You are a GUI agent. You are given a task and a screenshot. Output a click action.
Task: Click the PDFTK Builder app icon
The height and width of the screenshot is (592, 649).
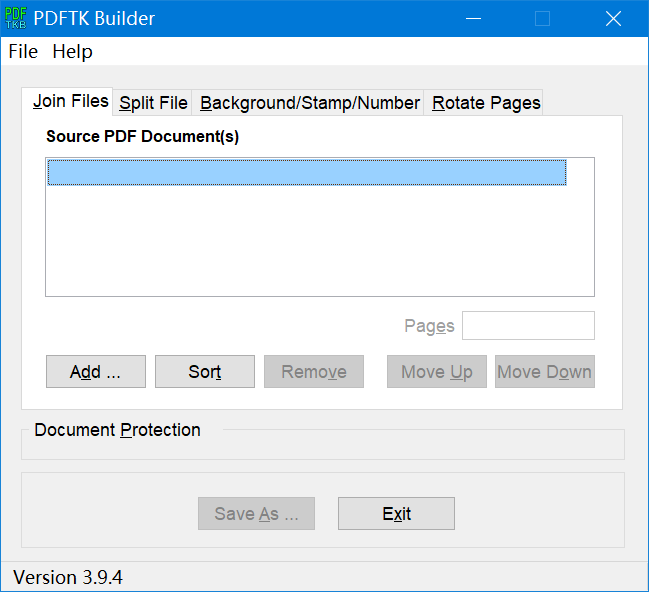(16, 18)
